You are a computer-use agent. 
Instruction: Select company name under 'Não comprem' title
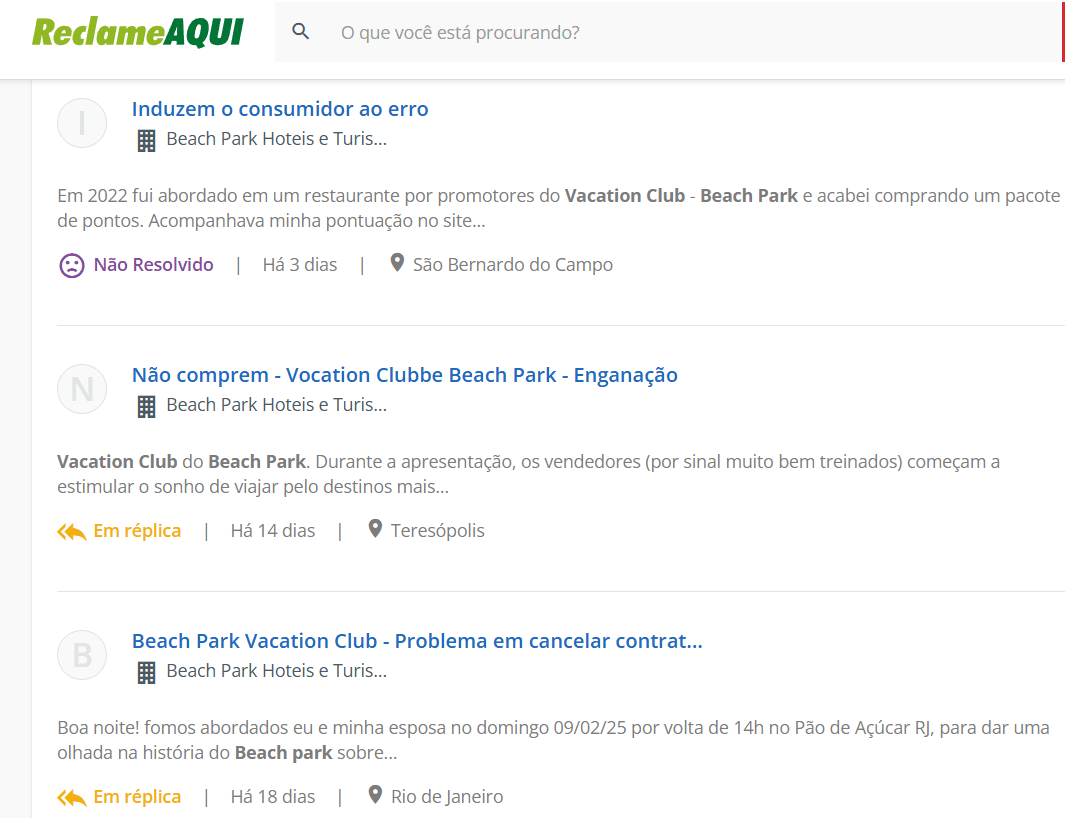point(276,405)
